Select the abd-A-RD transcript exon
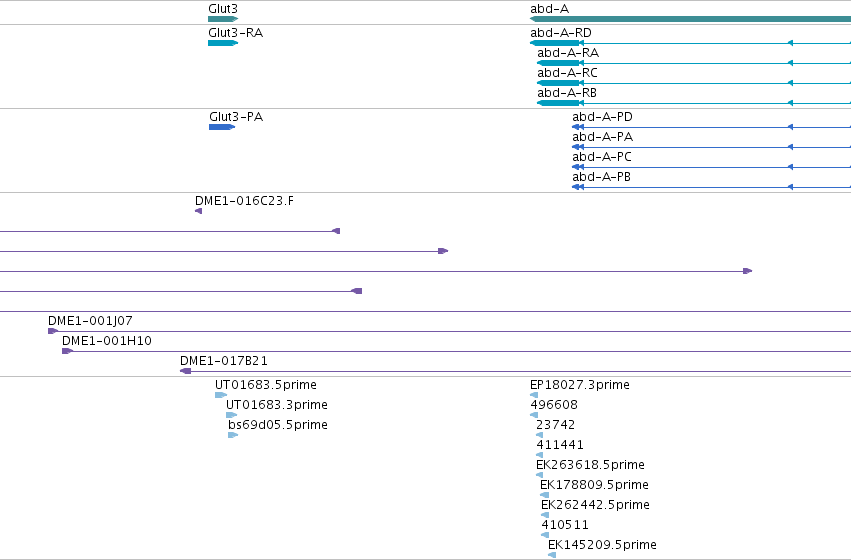 (x=555, y=43)
